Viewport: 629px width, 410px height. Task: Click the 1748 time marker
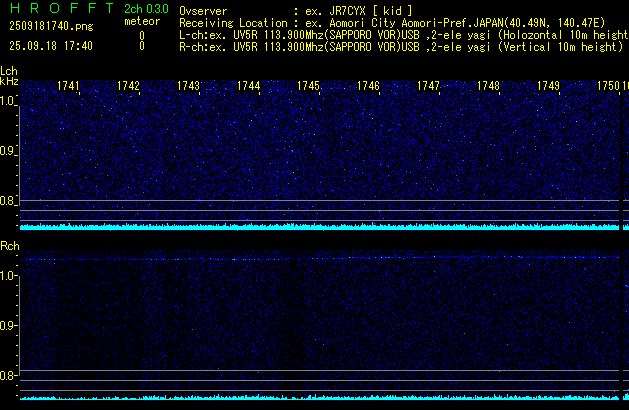tap(488, 87)
